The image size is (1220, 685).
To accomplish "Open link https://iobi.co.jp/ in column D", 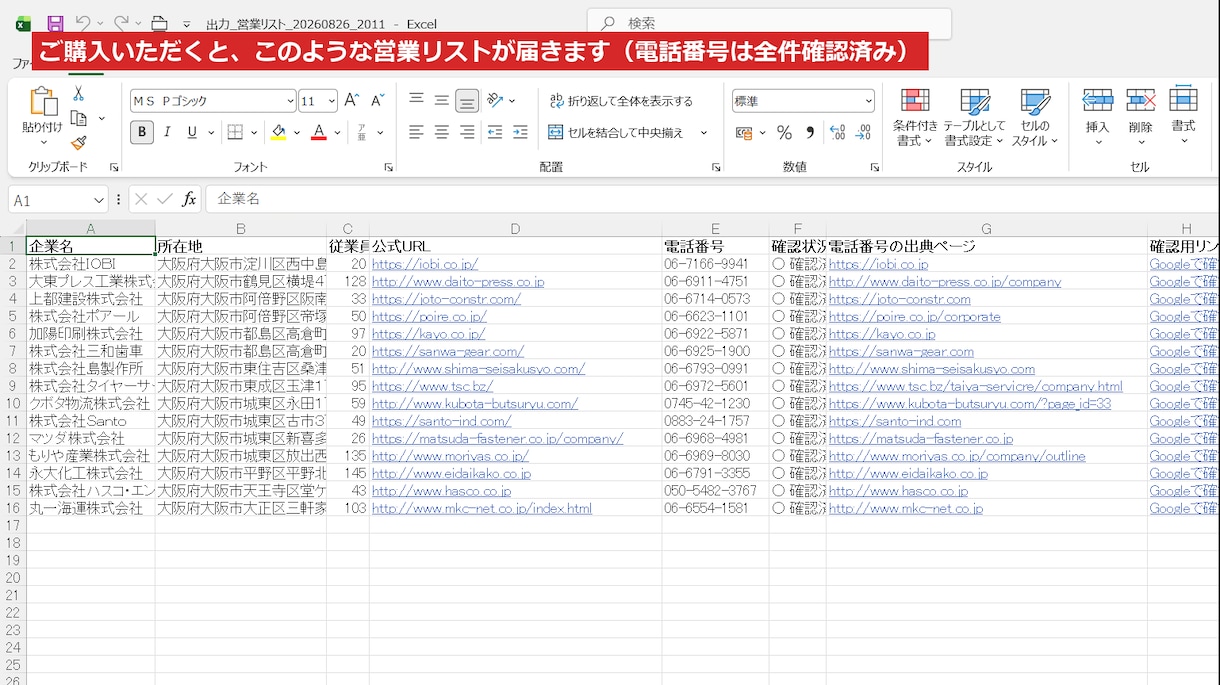I will 425,264.
